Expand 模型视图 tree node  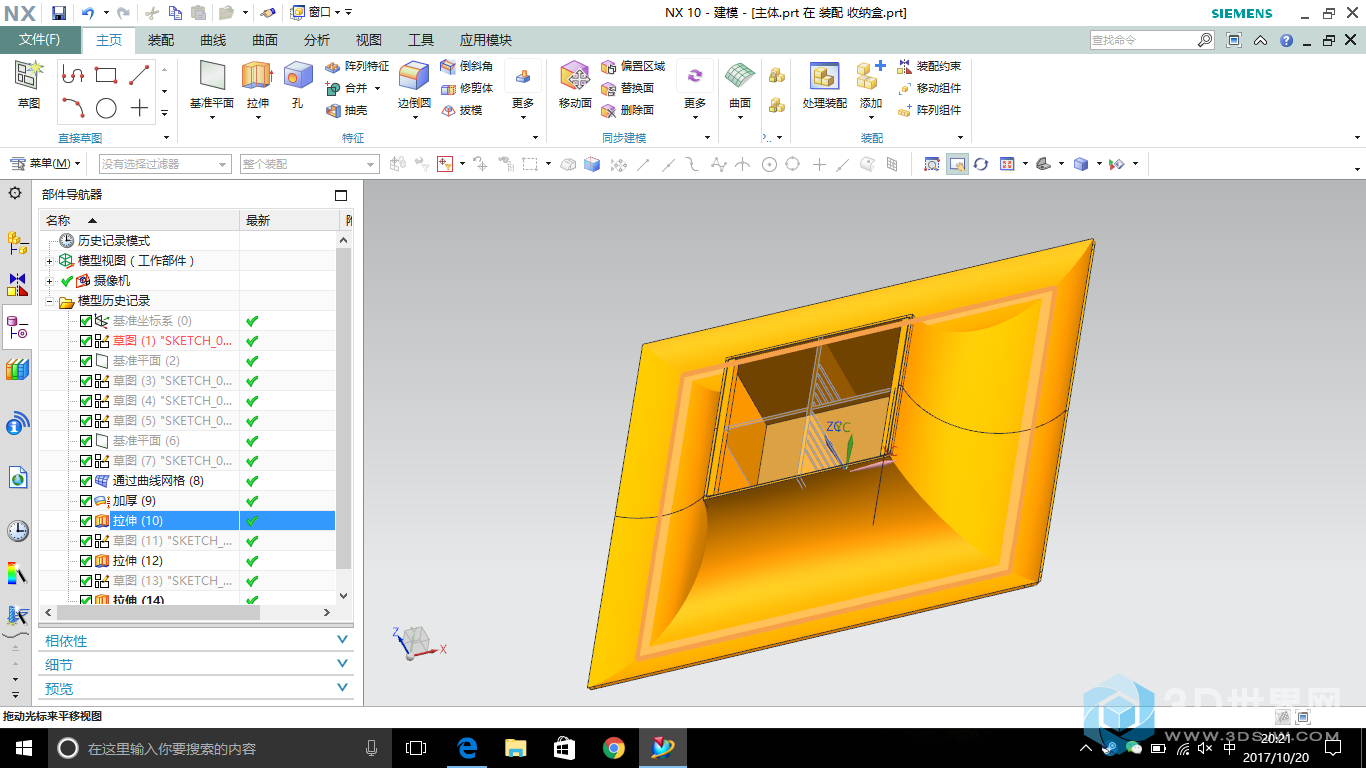pyautogui.click(x=50, y=261)
